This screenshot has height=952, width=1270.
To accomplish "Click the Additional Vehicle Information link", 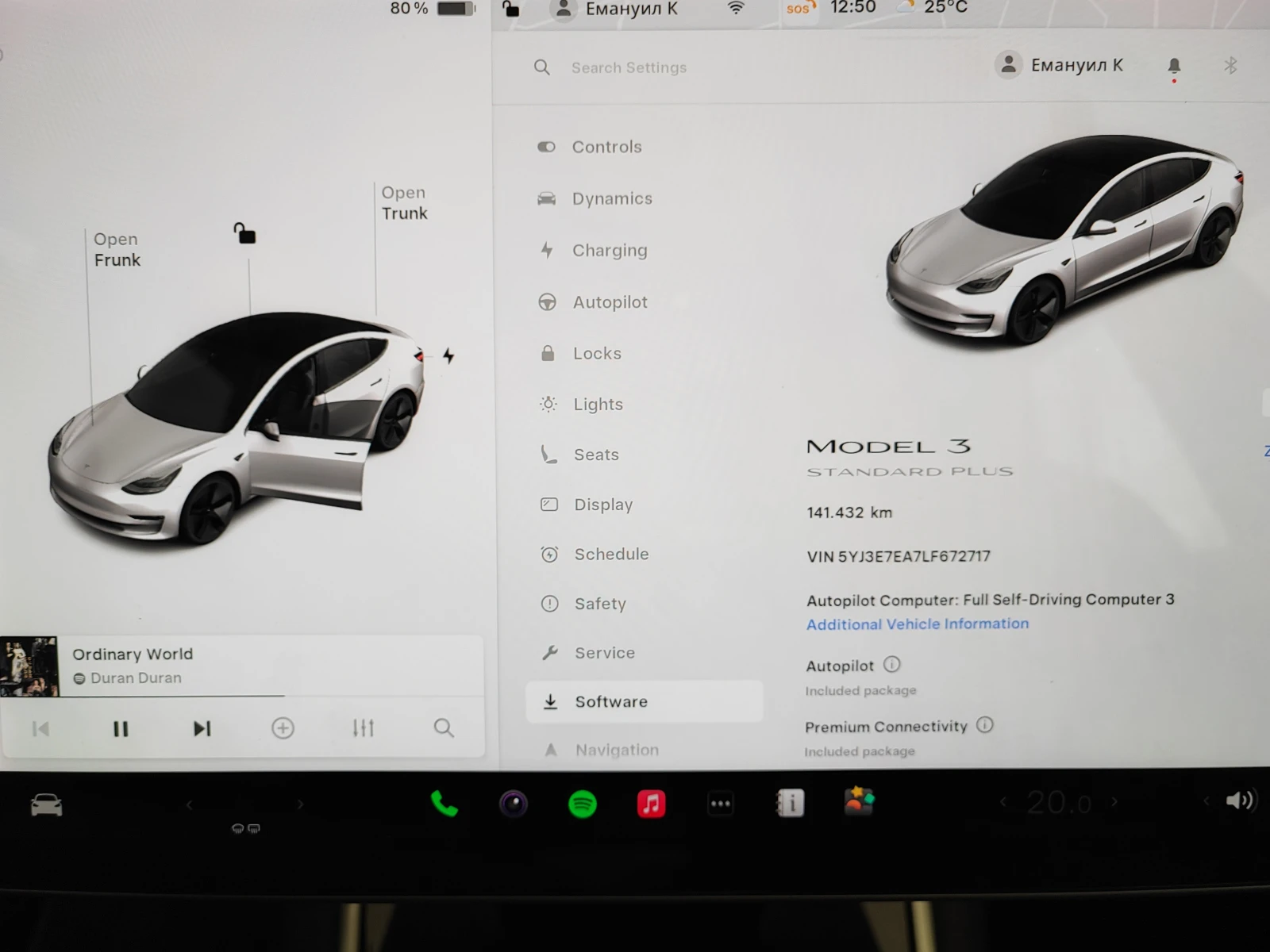I will click(x=917, y=624).
